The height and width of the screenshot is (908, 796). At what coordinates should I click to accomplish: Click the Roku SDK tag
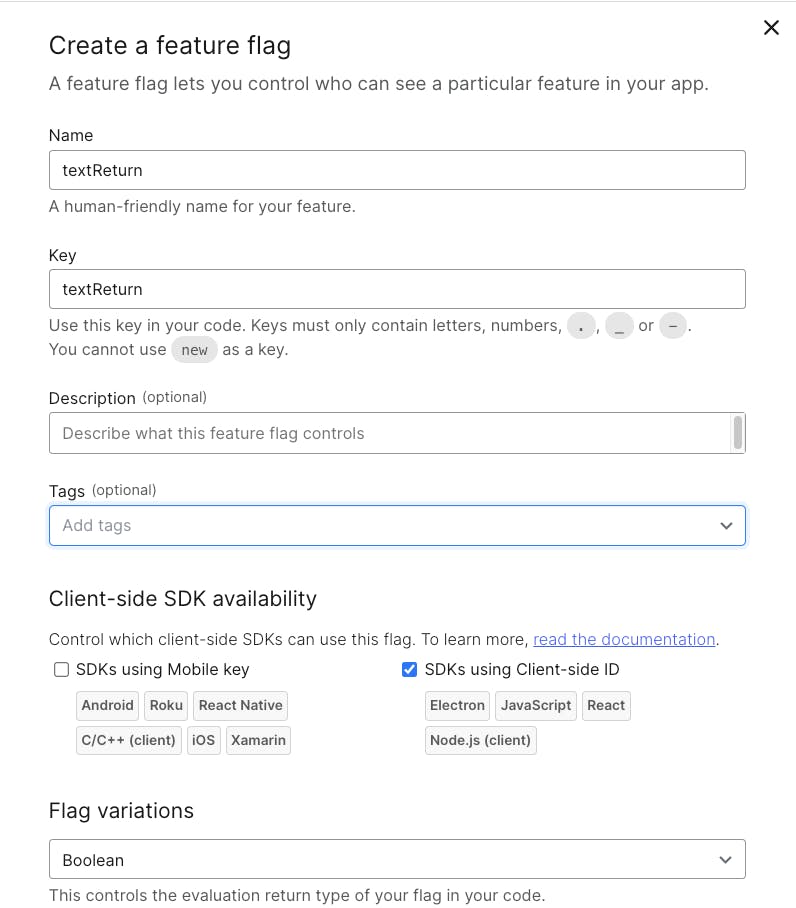[x=166, y=705]
